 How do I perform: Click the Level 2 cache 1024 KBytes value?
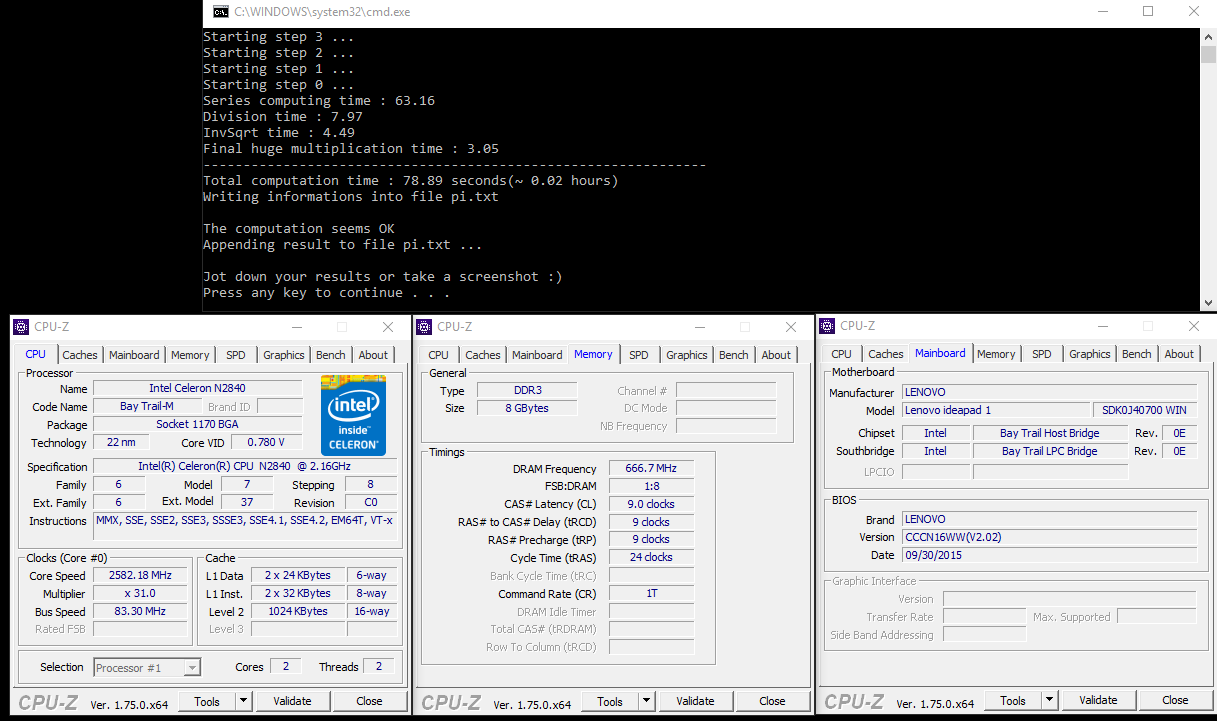point(297,611)
